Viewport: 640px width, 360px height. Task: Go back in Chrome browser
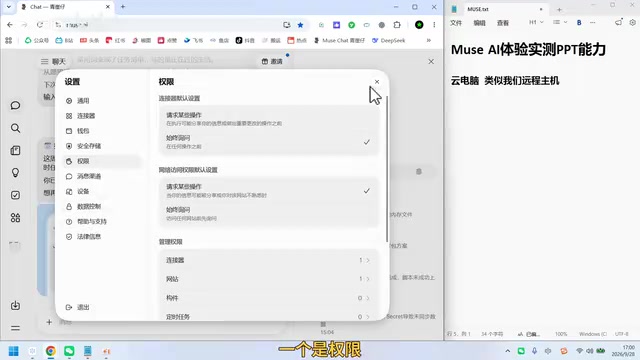[10, 25]
